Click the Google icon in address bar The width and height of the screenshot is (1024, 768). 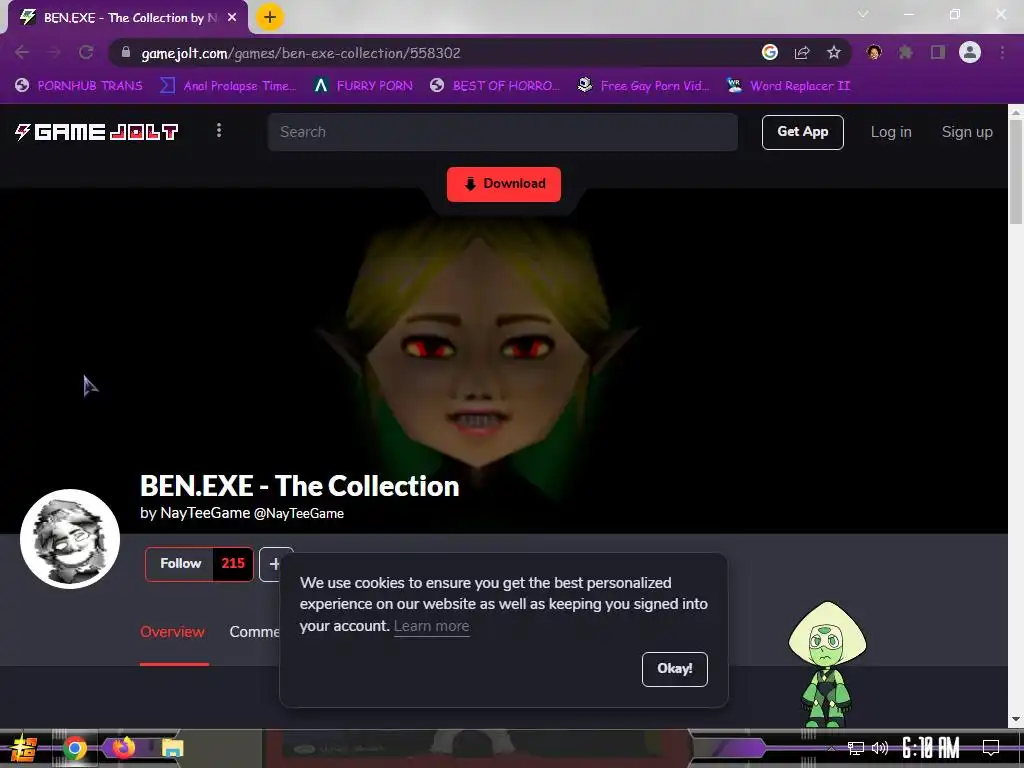point(770,52)
